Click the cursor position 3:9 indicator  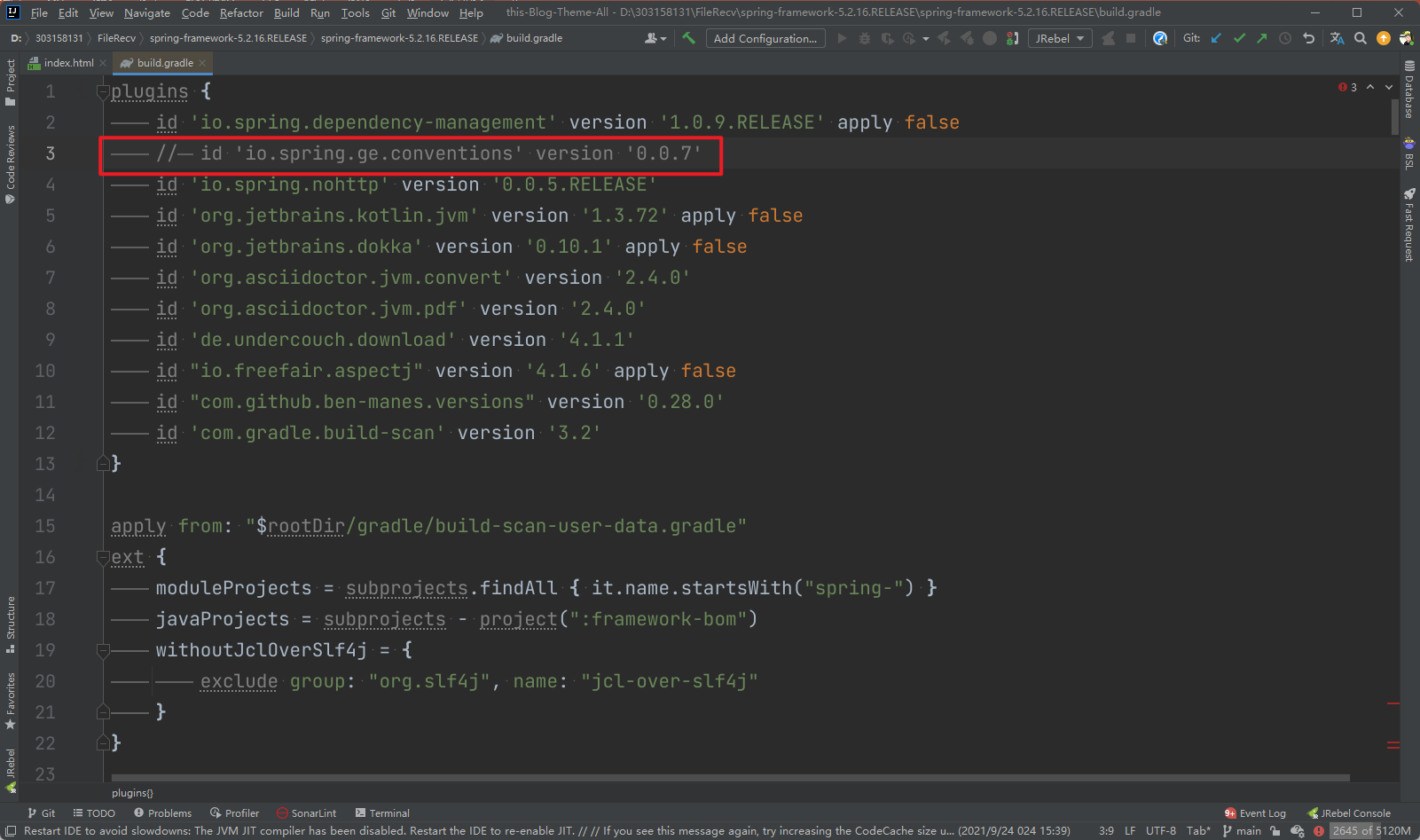coord(1106,831)
